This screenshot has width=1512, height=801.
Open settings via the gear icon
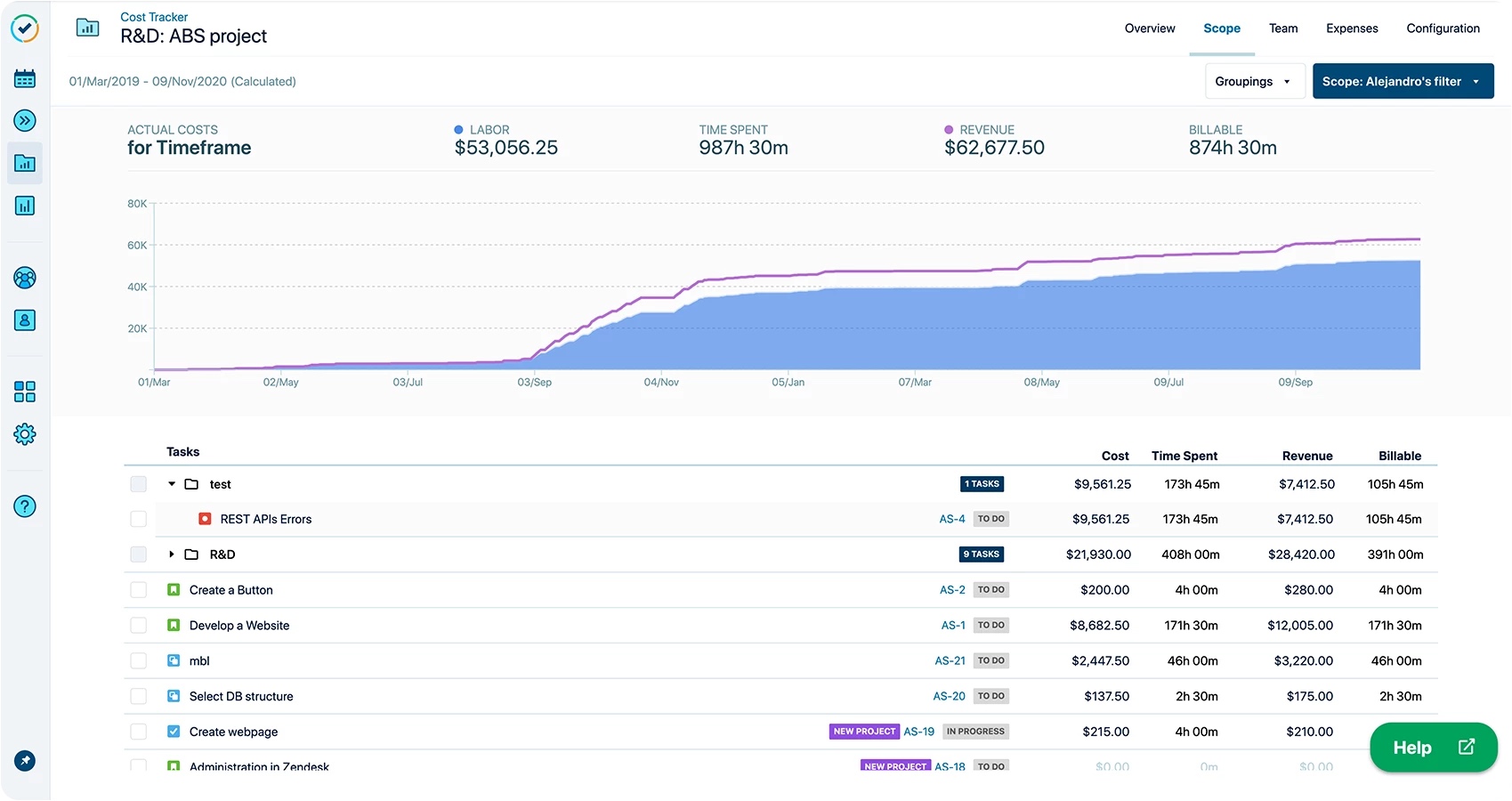pos(24,433)
